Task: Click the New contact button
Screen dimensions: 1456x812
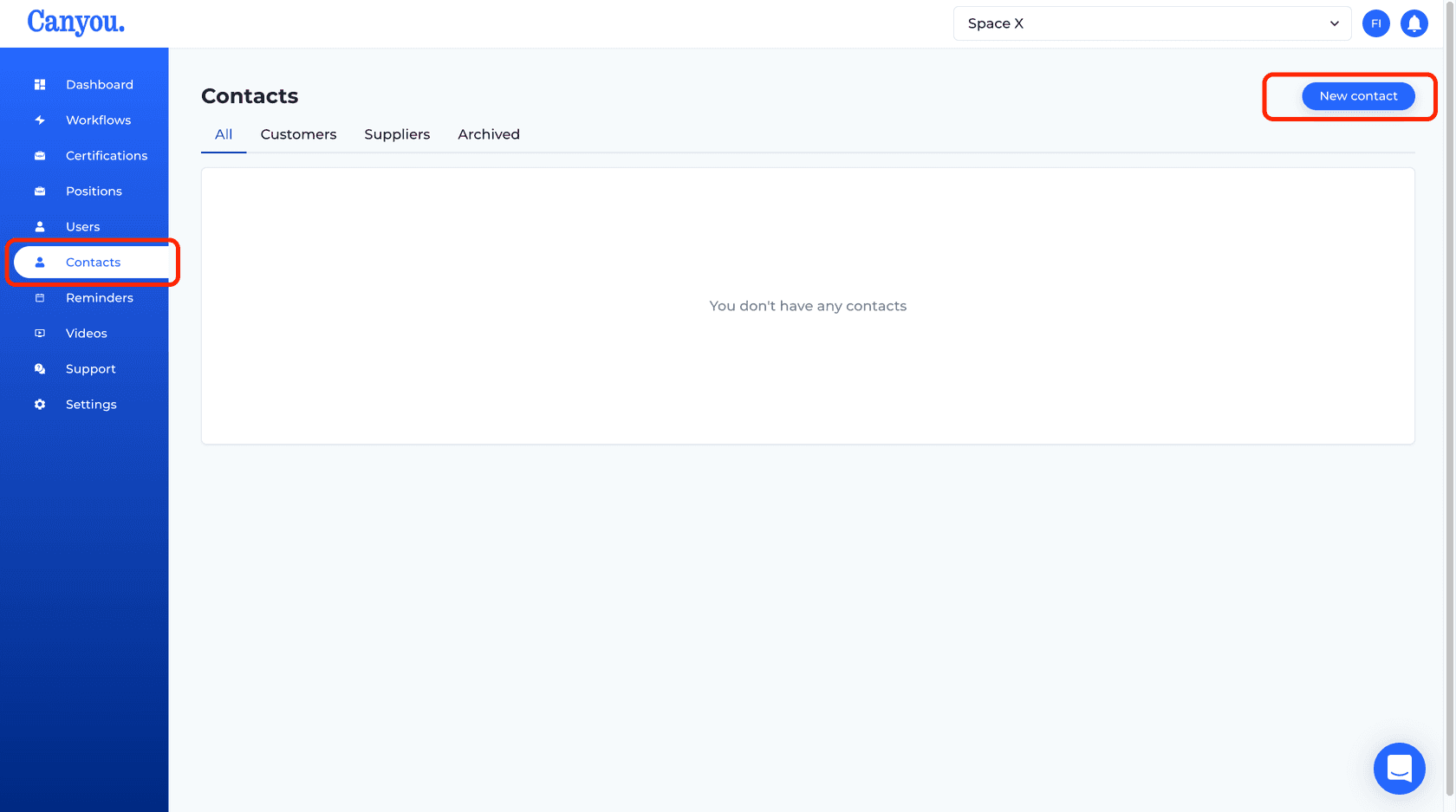Action: [x=1357, y=95]
